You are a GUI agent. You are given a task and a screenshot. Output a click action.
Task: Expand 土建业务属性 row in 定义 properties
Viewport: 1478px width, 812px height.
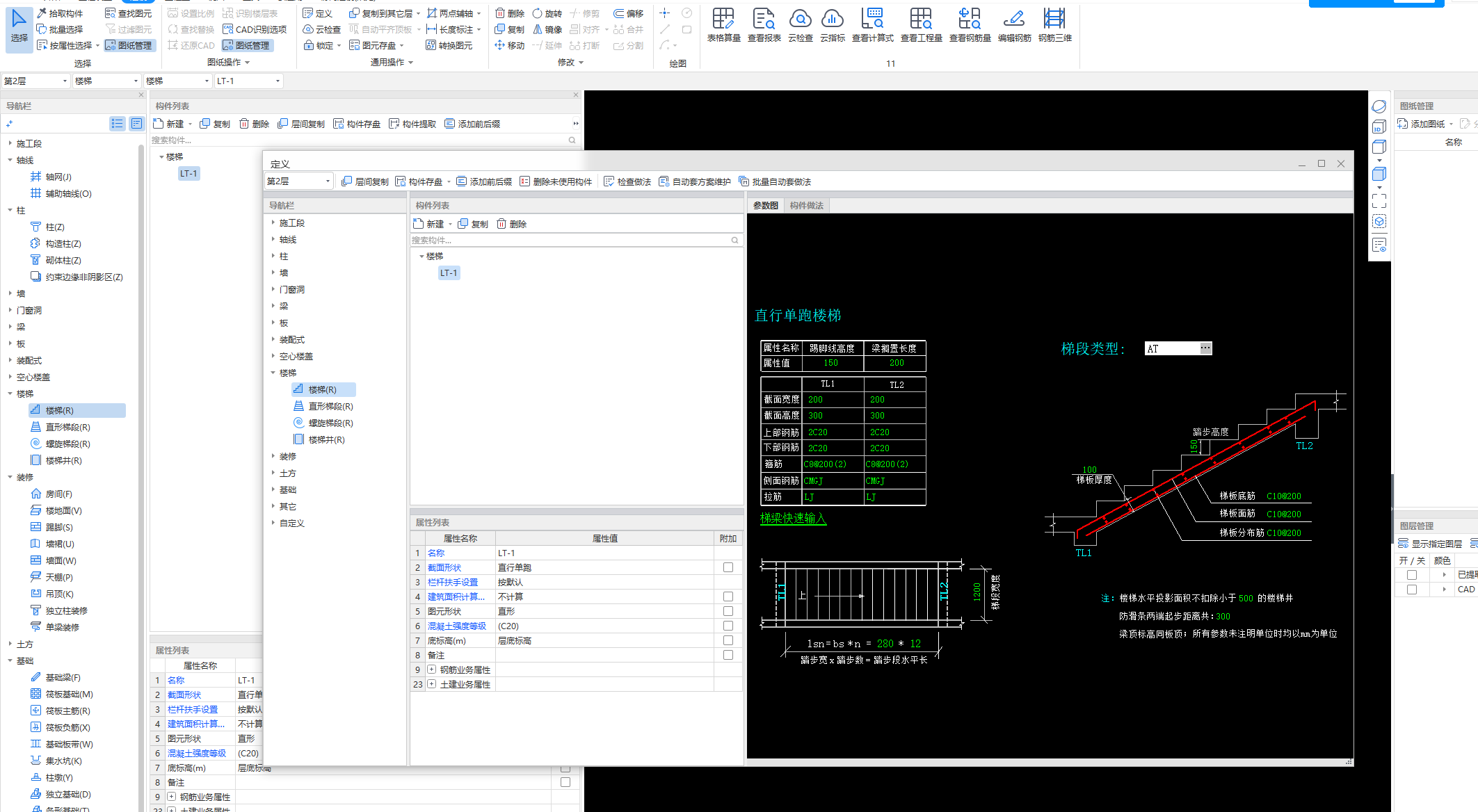coord(432,684)
